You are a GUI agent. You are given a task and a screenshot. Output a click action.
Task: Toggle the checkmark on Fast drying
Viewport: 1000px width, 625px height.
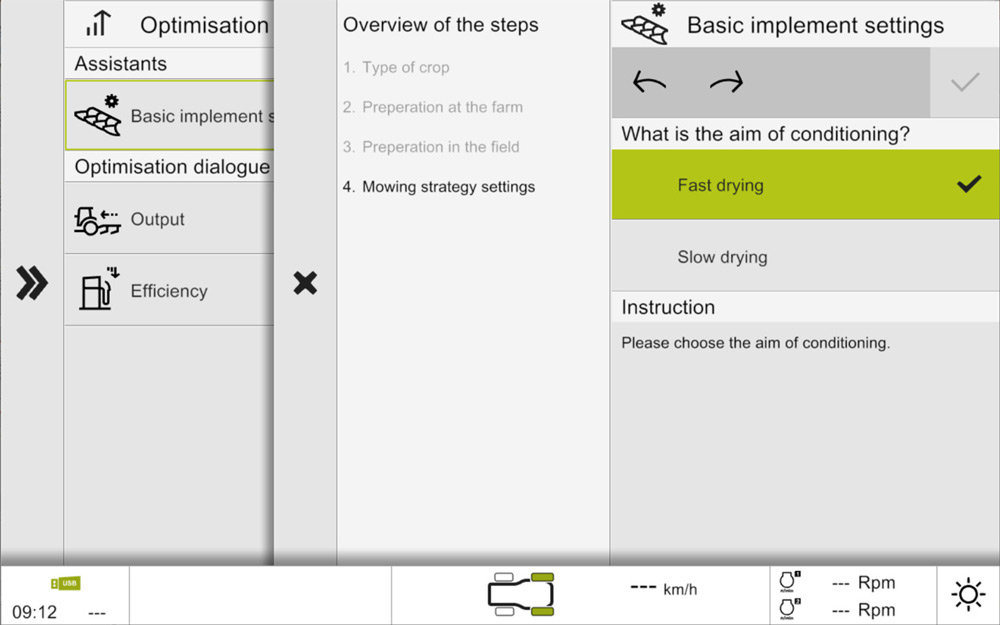969,184
